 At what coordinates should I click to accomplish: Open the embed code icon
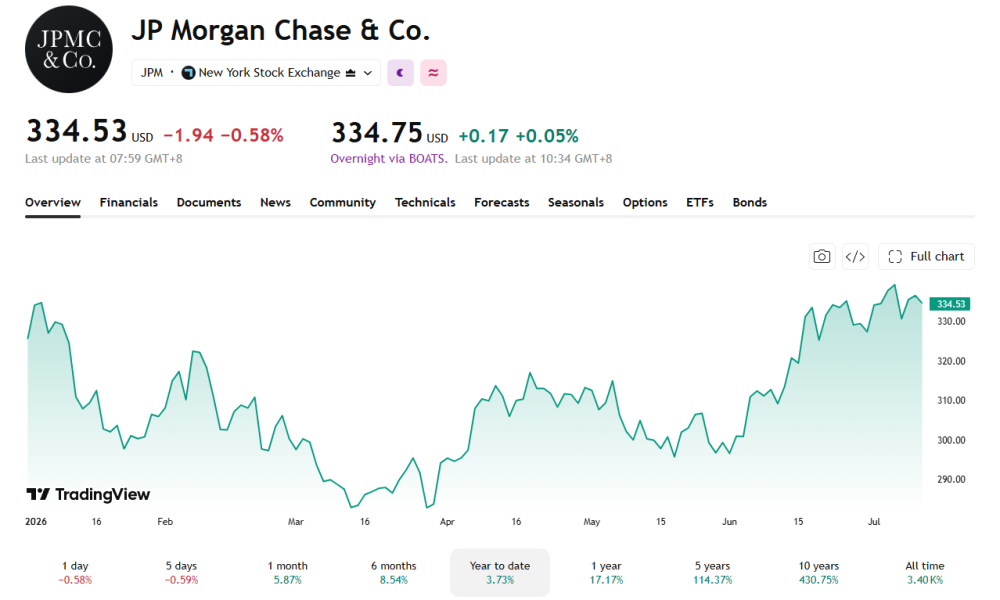855,256
